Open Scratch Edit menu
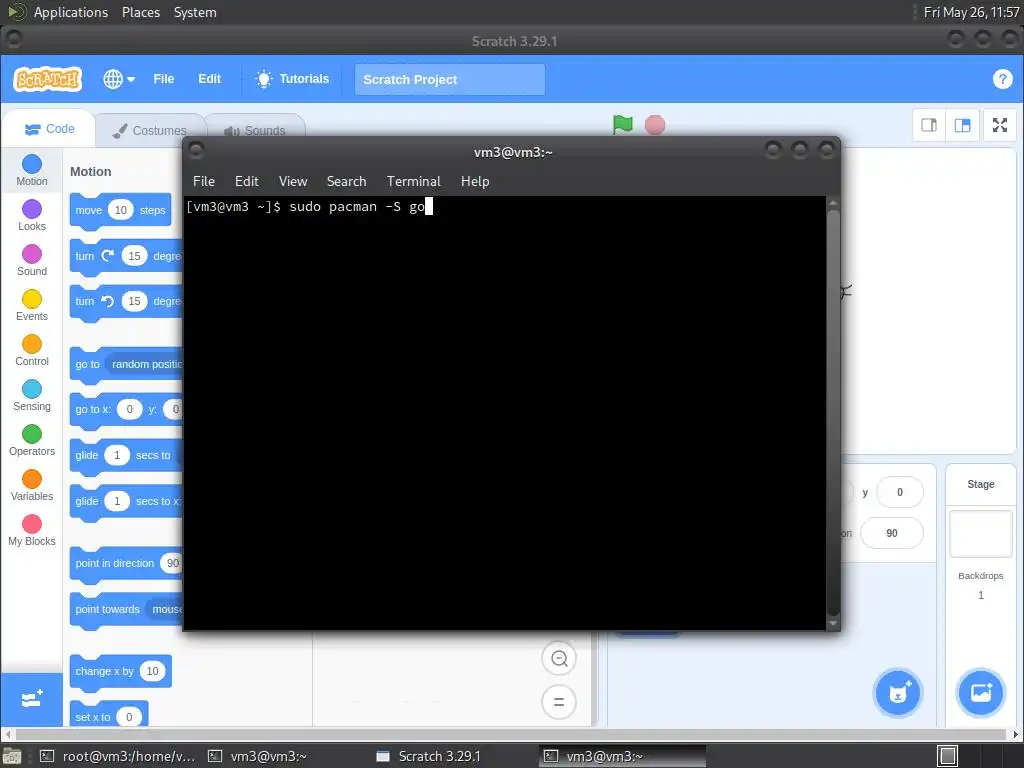1024x768 pixels. (209, 79)
